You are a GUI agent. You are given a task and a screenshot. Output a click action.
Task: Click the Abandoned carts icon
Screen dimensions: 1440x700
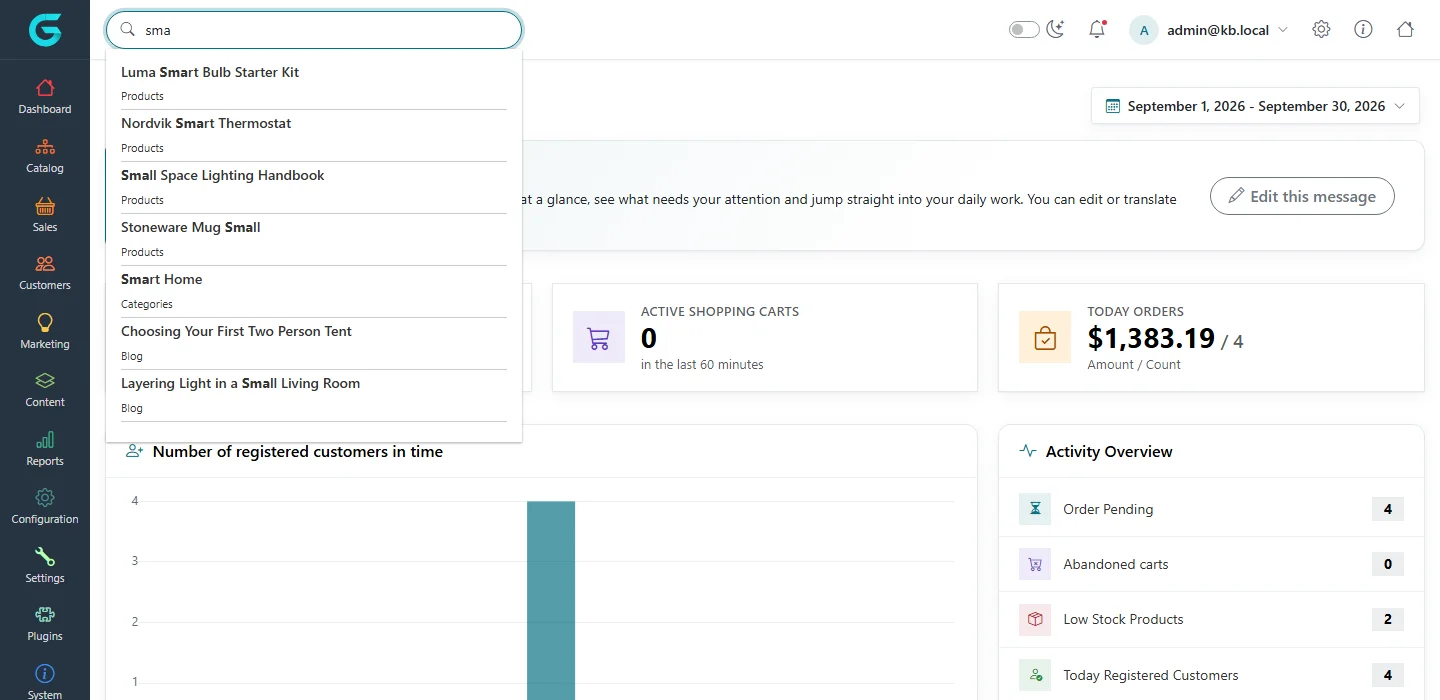pos(1035,564)
